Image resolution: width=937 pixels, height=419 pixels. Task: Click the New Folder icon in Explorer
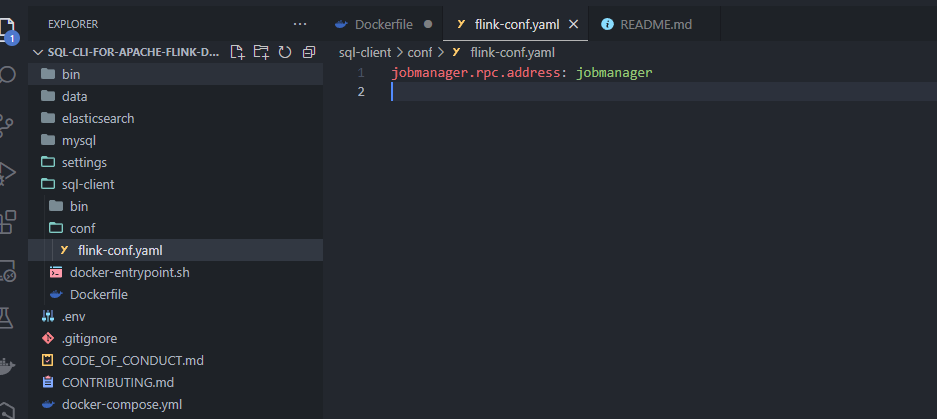[x=261, y=53]
